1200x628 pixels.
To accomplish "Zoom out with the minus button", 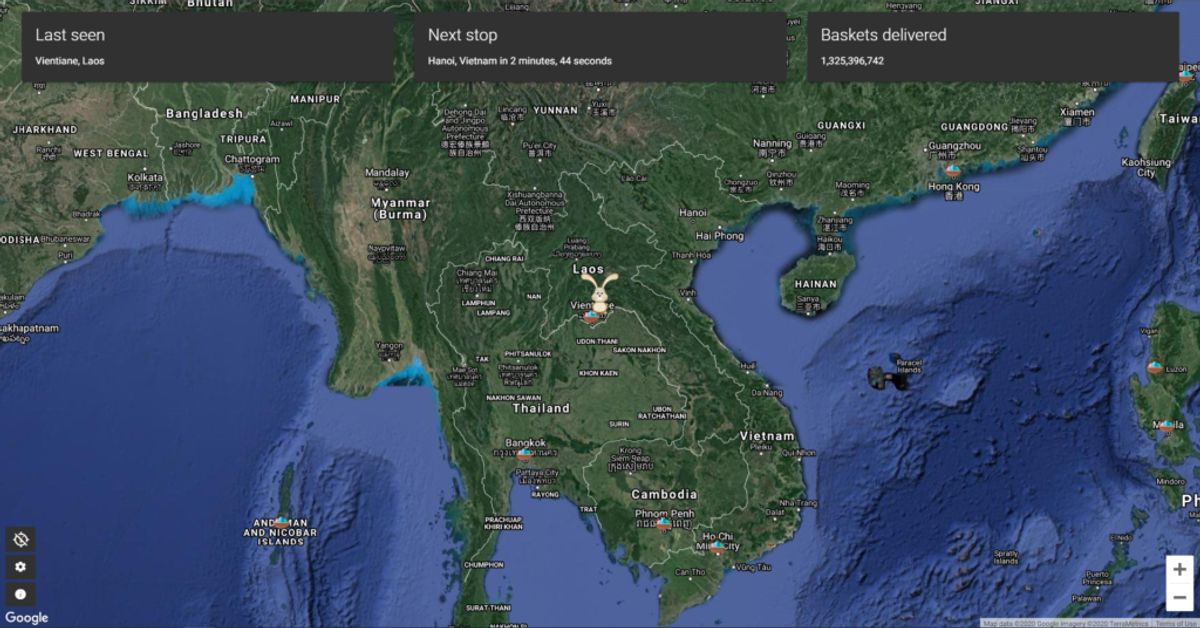I will pos(1180,597).
